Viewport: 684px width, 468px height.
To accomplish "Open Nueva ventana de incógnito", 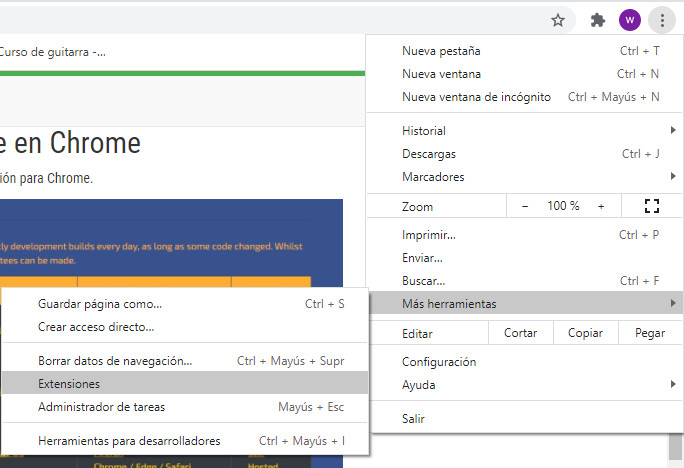I will 525,97.
